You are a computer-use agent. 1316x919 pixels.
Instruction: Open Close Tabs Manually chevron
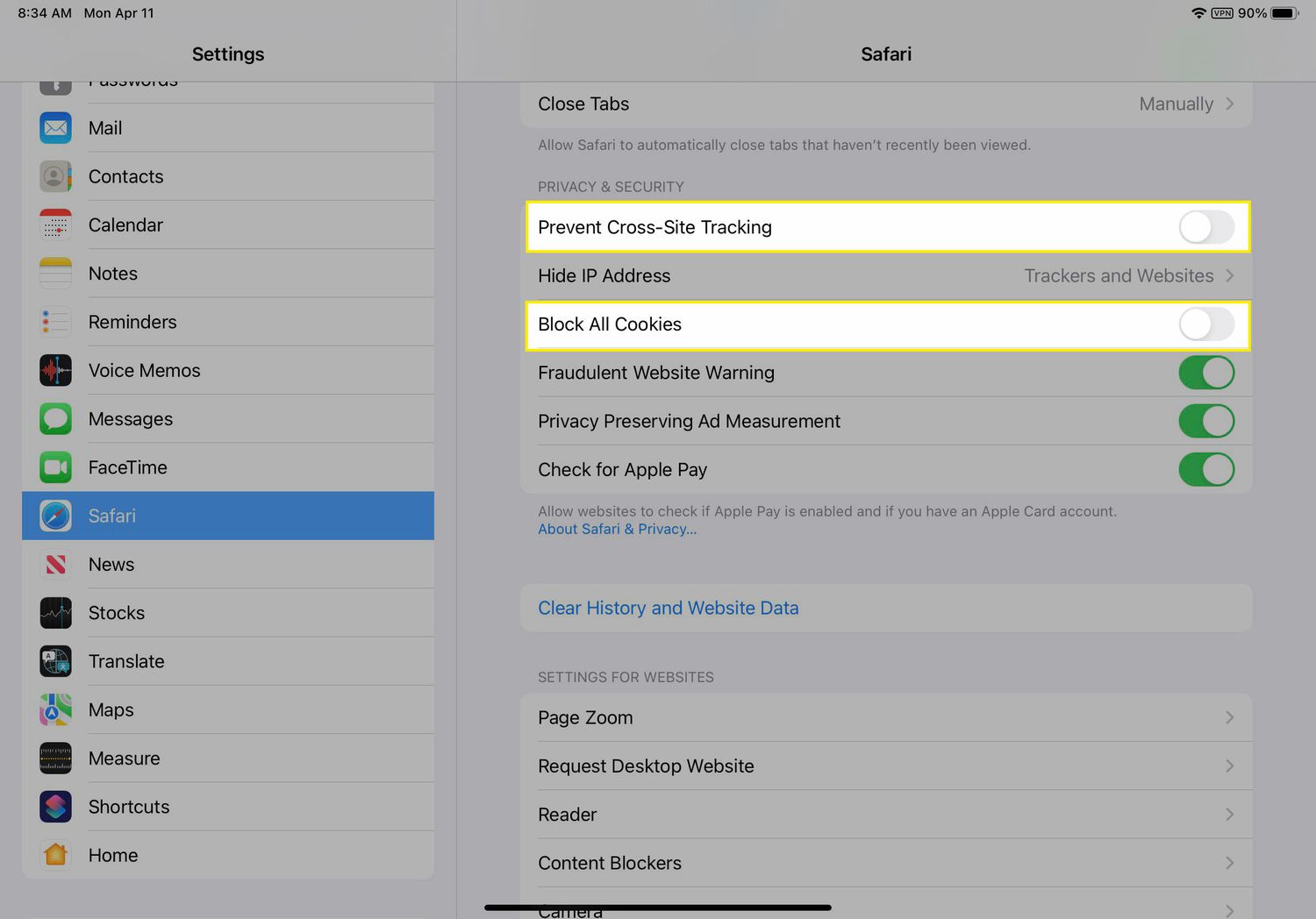[x=1230, y=103]
